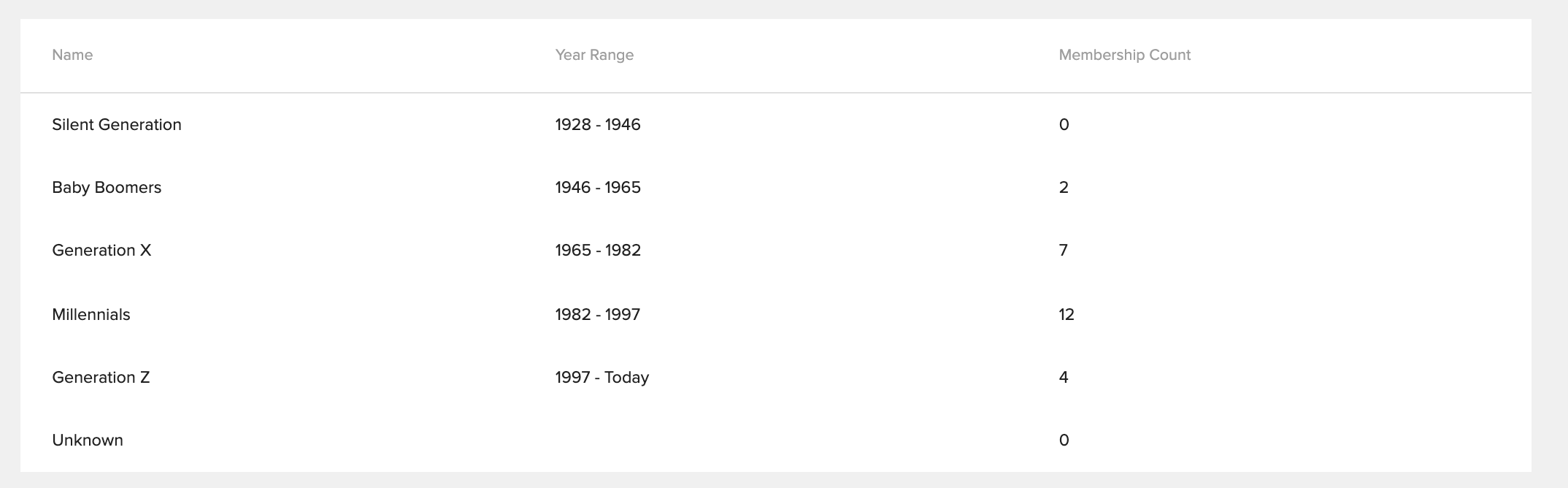
Task: Click Generation Z membership count 4
Action: point(1064,378)
